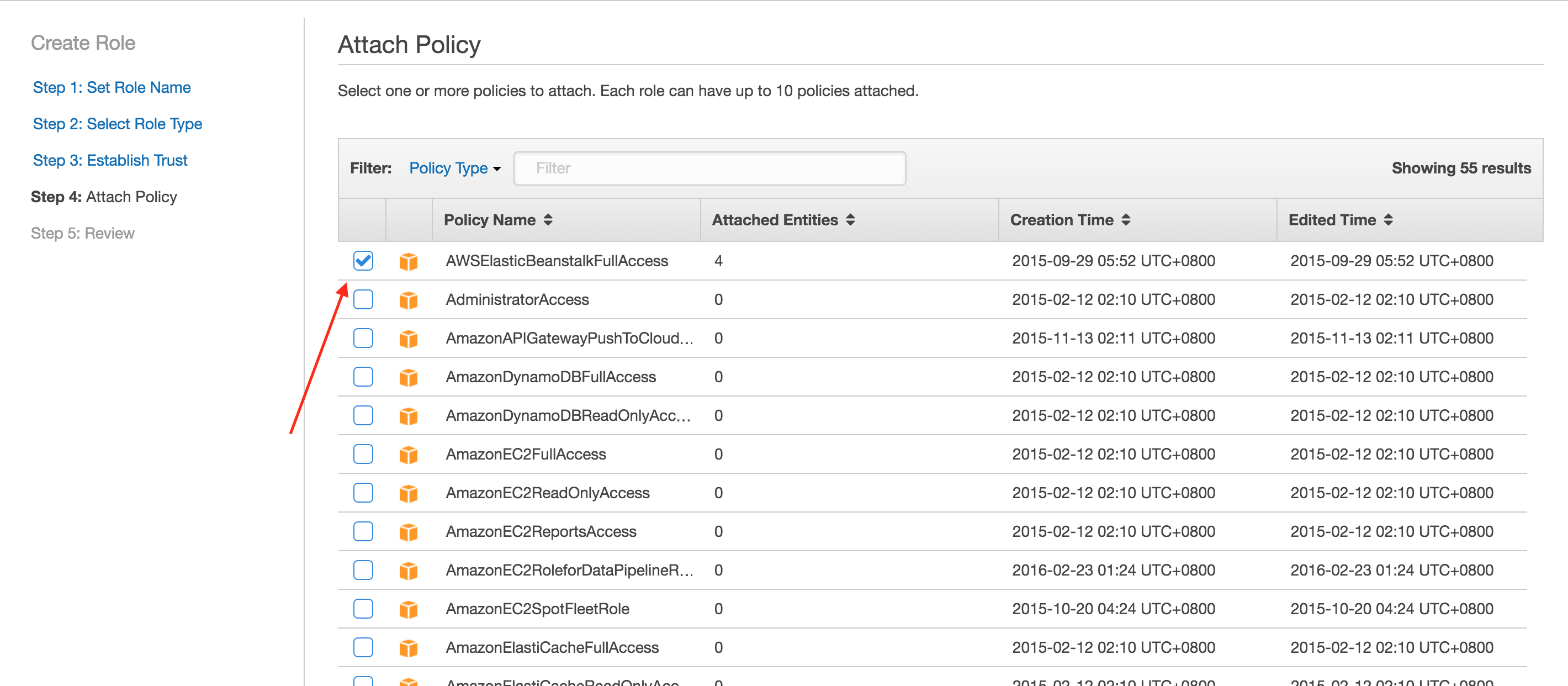Click the AWSElasticBeanstalkFullAccess policy box icon

(x=409, y=261)
